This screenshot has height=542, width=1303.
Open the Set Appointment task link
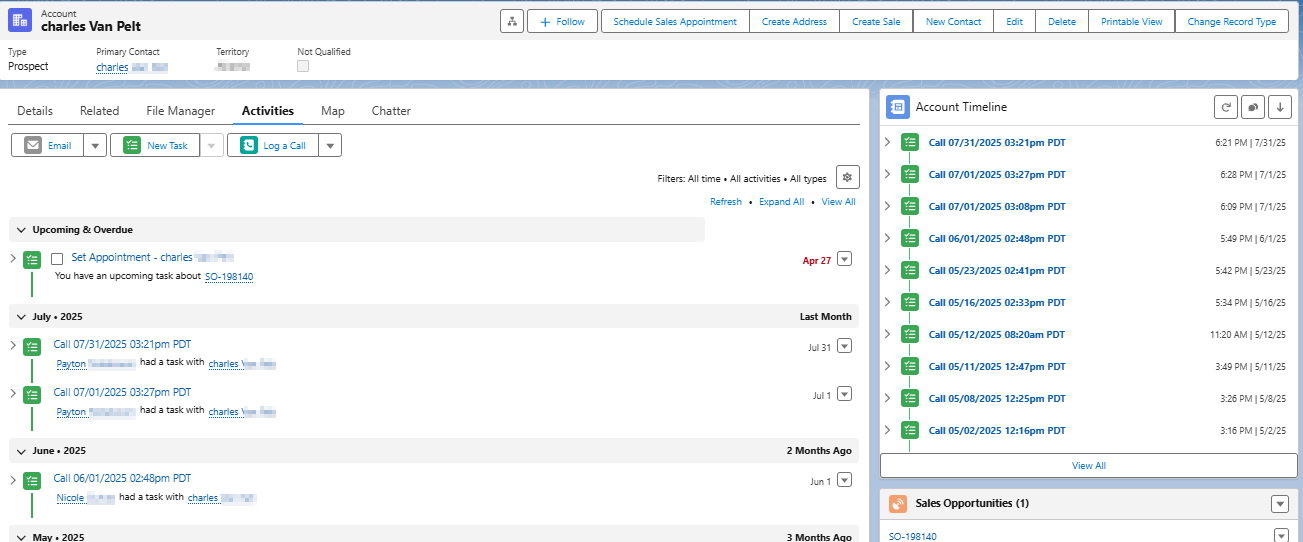tap(153, 258)
